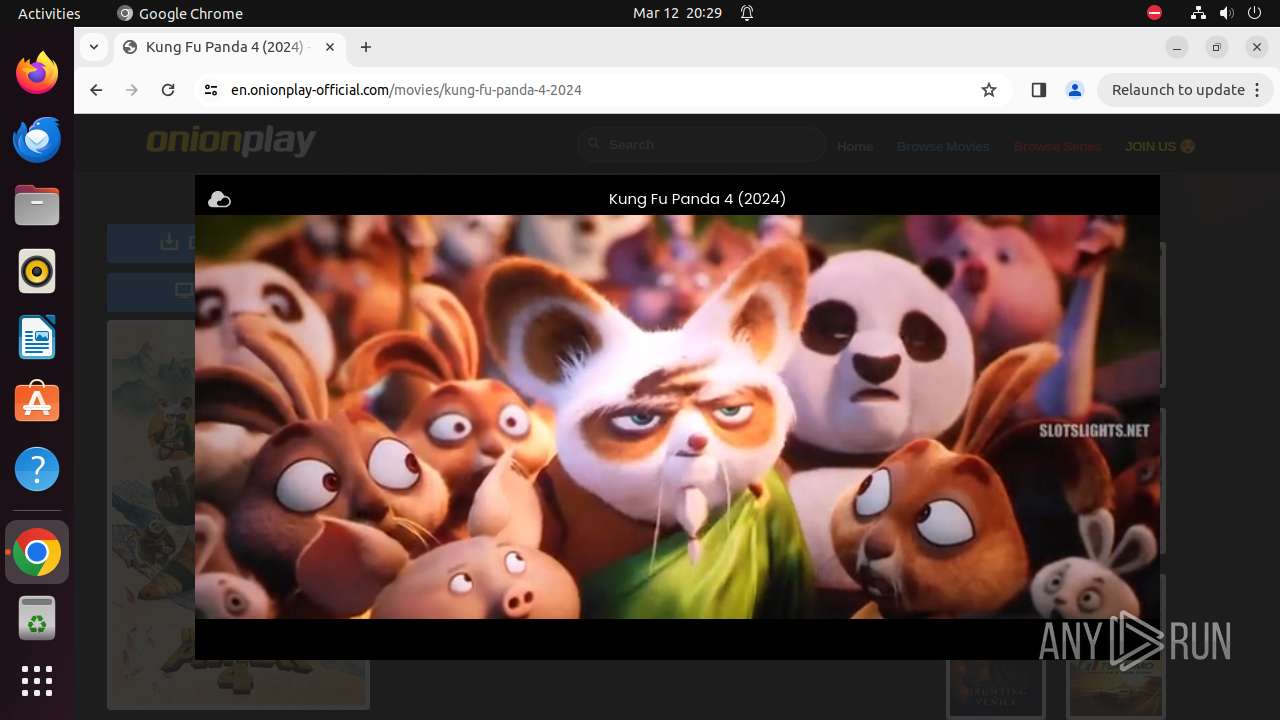The image size is (1280, 720).
Task: Click the cloud icon in the video player header
Action: click(x=219, y=200)
